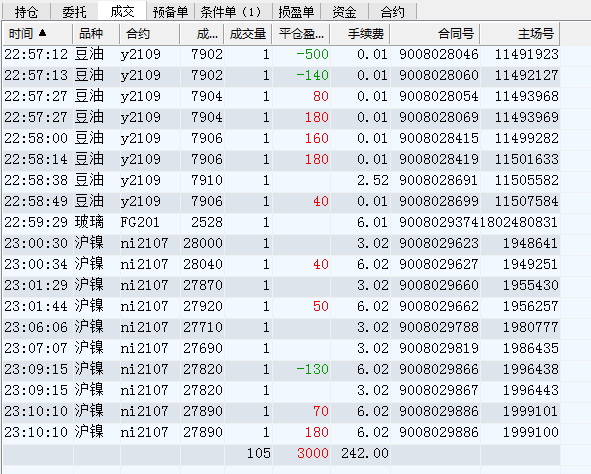Click the total profit 3000 cell
The width and height of the screenshot is (591, 474).
coord(301,453)
